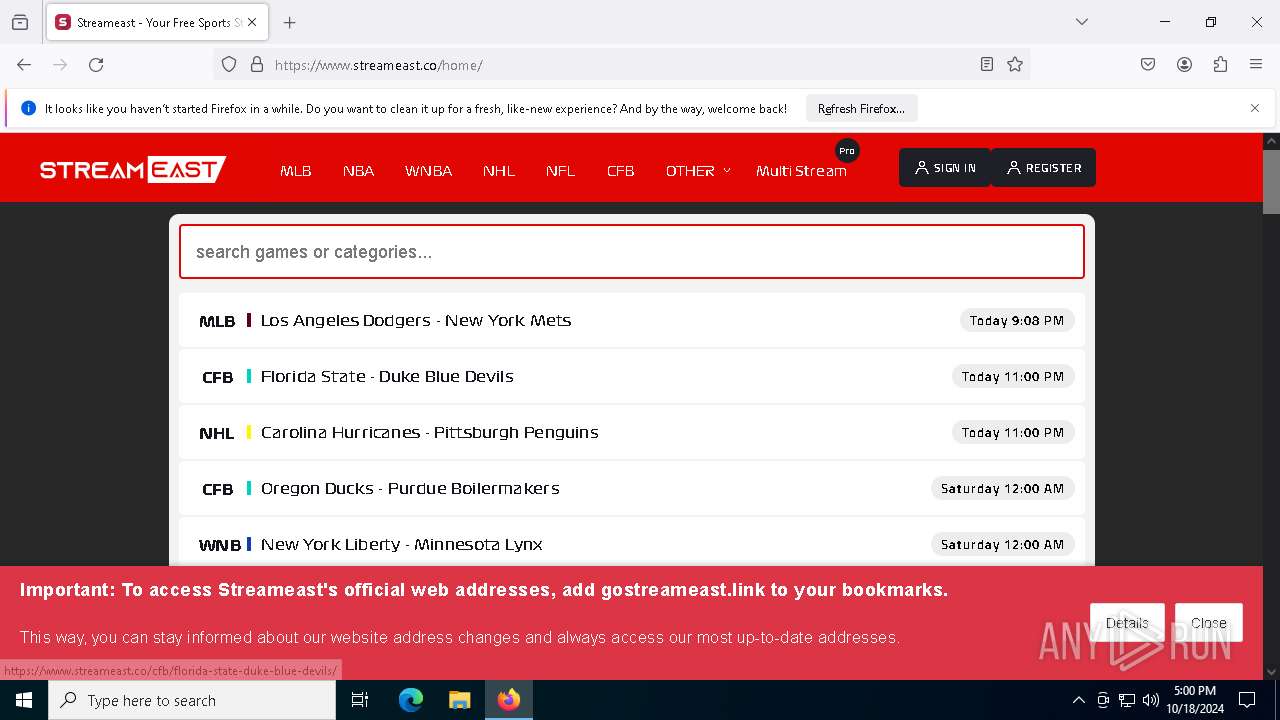
Task: Dismiss the Firefox refresh notification bar
Action: (1255, 108)
